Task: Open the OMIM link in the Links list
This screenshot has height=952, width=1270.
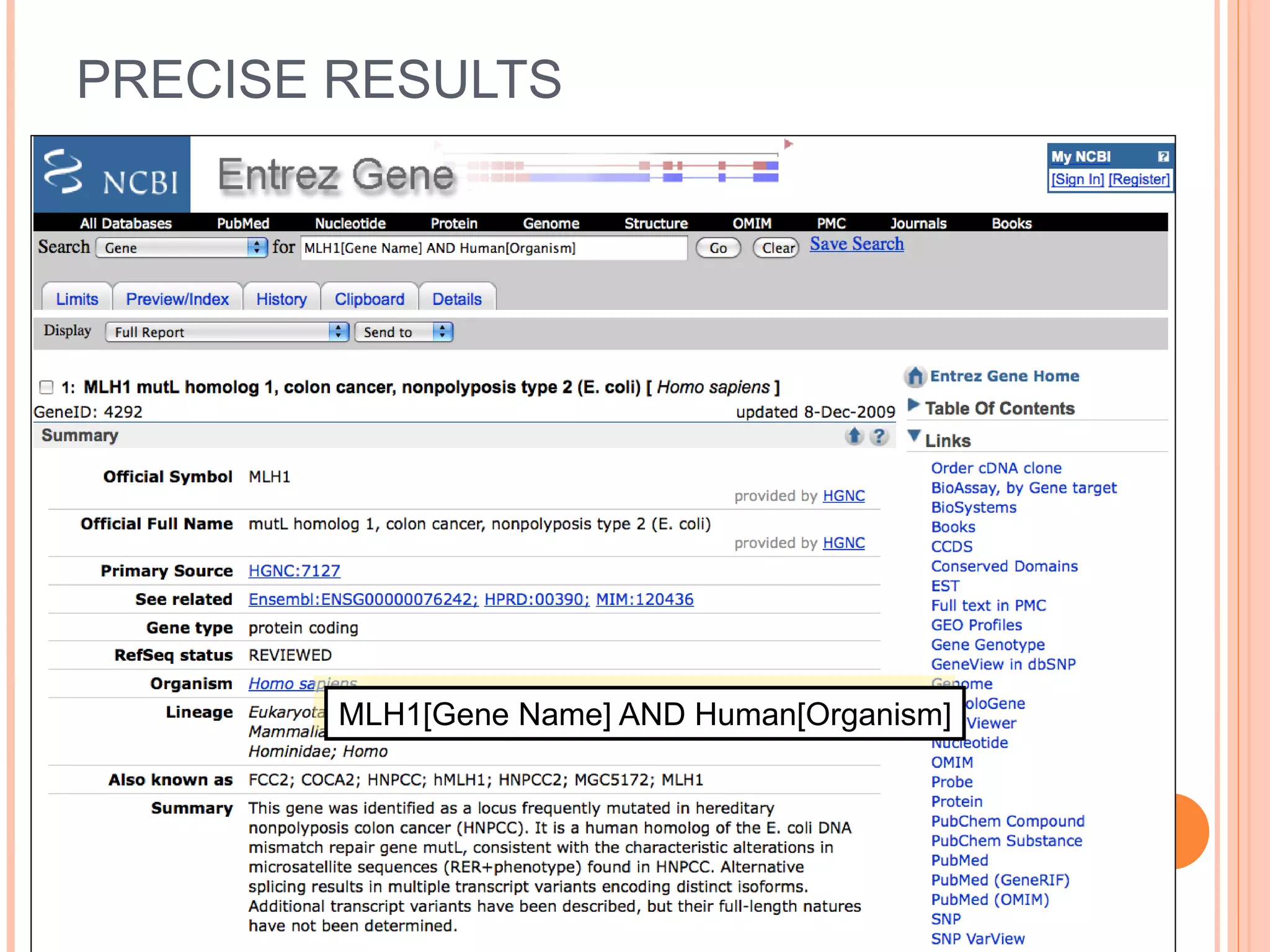Action: pyautogui.click(x=952, y=762)
